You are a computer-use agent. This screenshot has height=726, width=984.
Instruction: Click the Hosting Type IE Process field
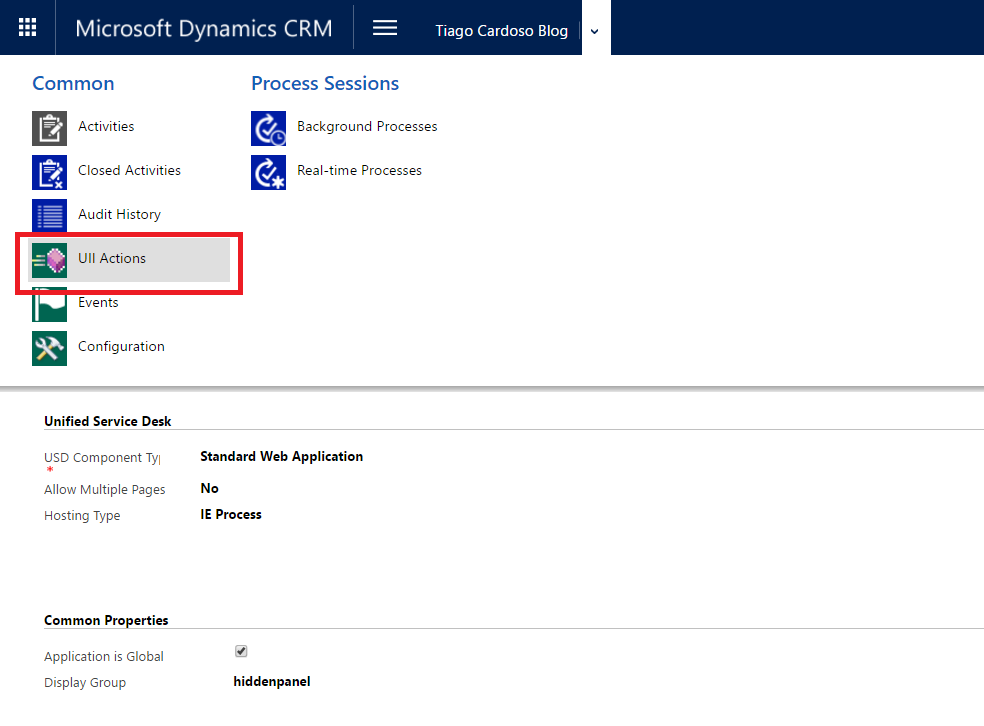(231, 515)
